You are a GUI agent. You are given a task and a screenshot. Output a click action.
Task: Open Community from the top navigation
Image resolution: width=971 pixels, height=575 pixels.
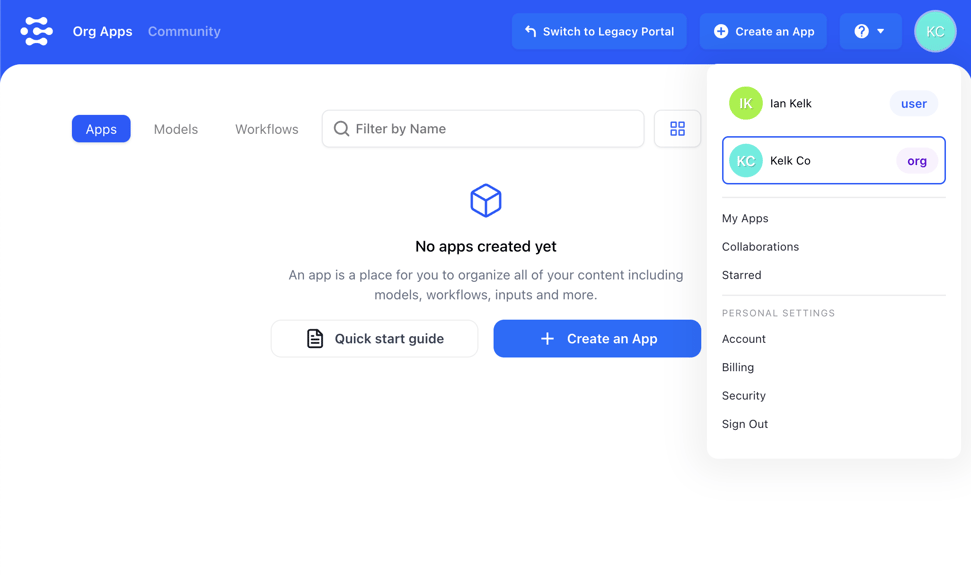pyautogui.click(x=184, y=32)
